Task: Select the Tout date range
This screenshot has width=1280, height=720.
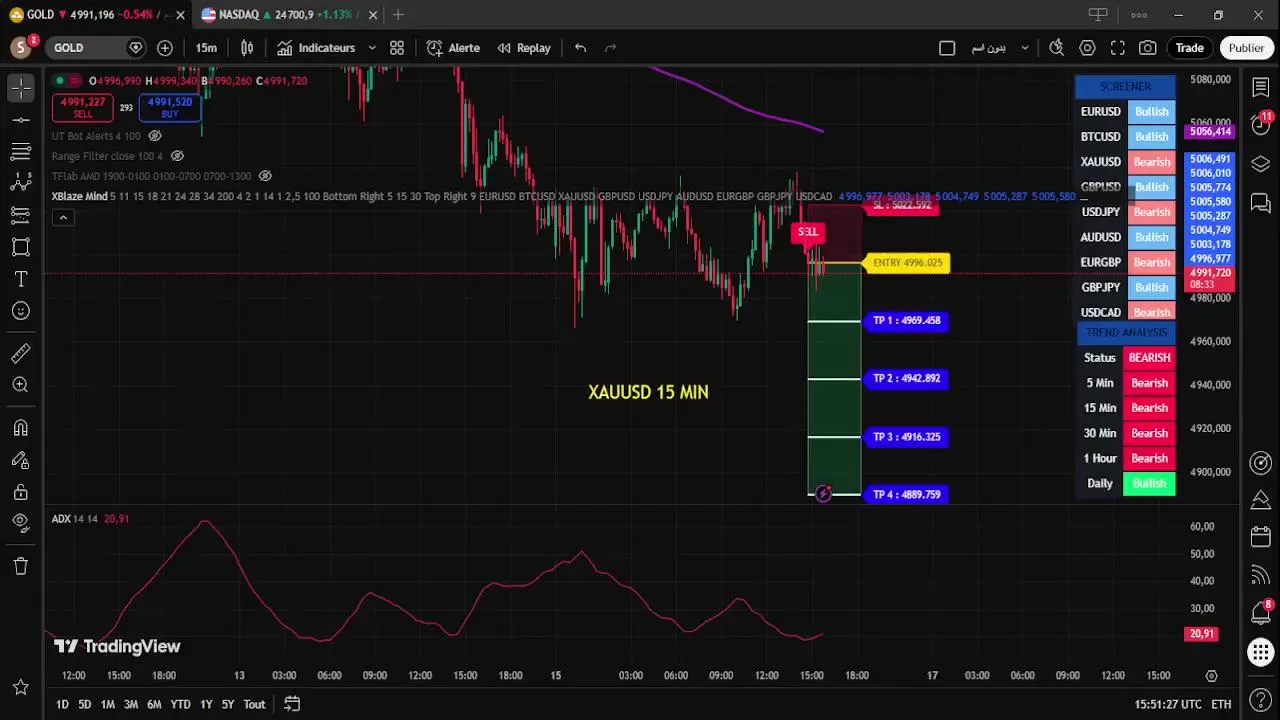Action: tap(254, 704)
